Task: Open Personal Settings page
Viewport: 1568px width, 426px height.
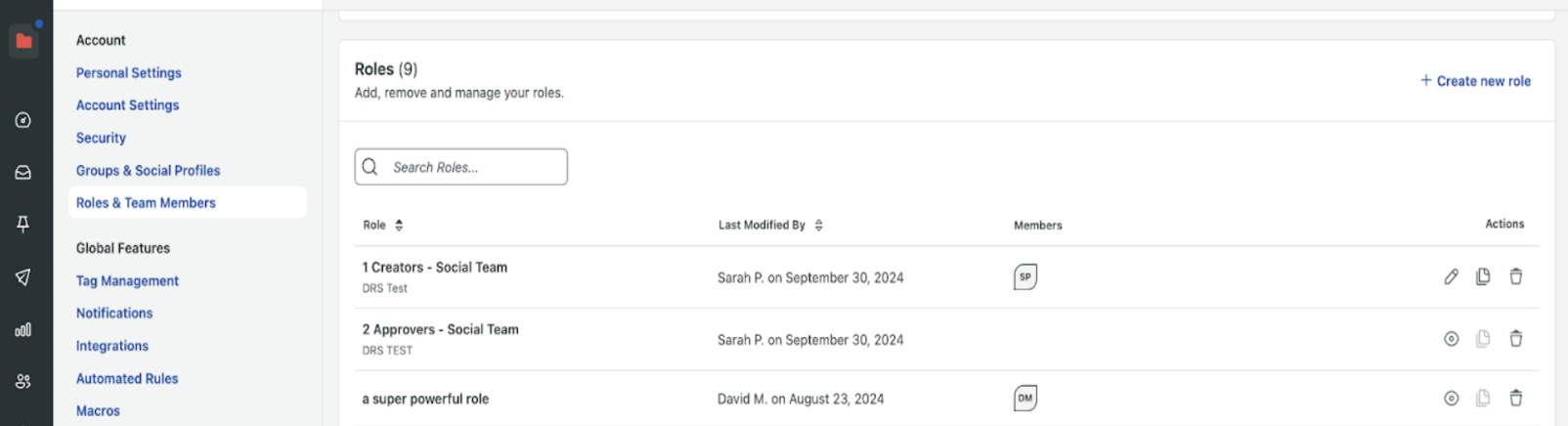Action: (129, 73)
